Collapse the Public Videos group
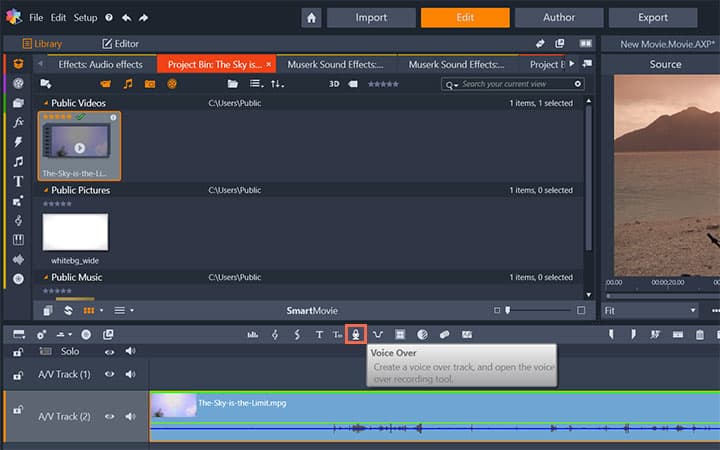The height and width of the screenshot is (450, 720). click(45, 103)
